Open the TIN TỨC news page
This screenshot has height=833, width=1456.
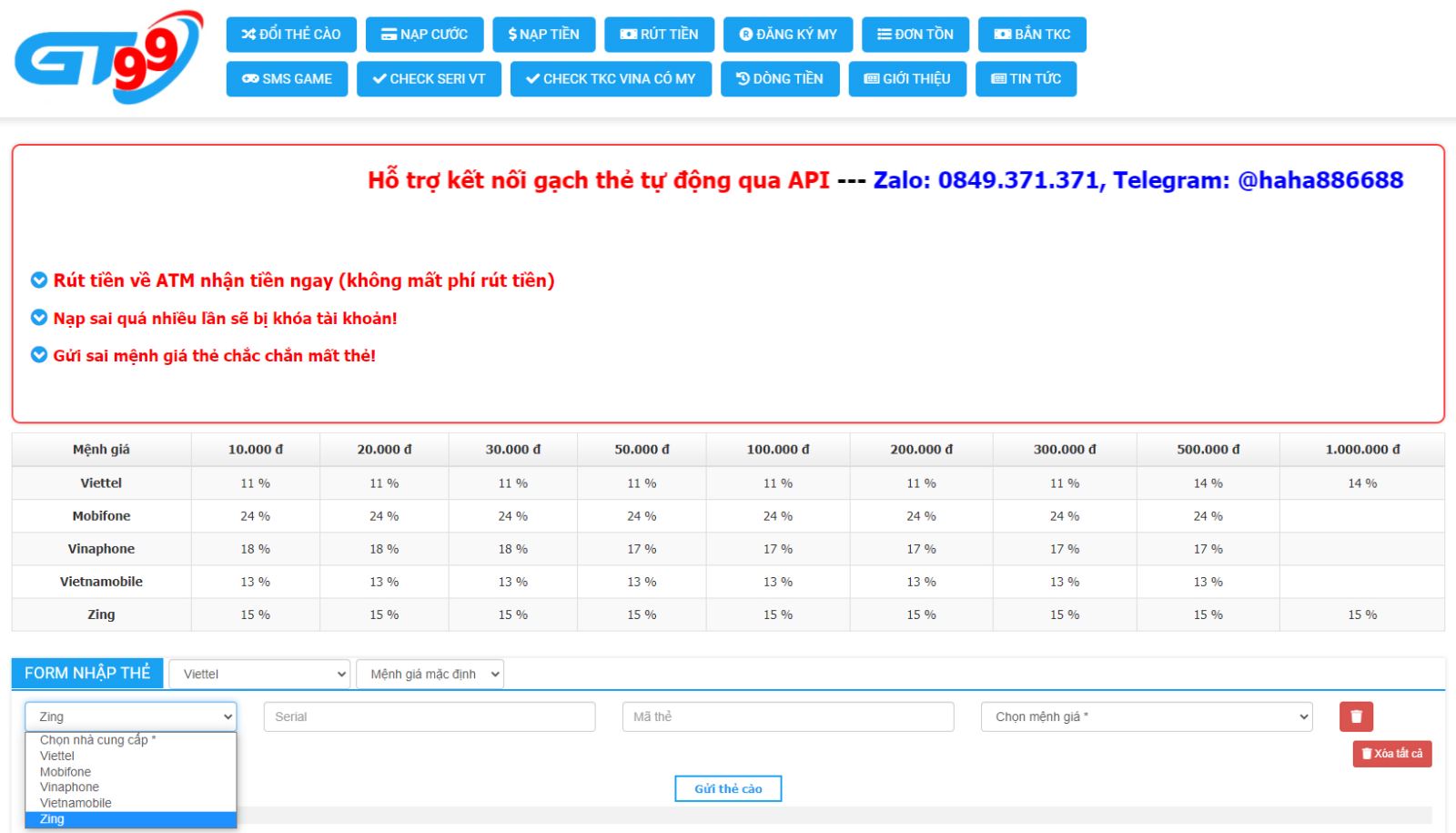[1026, 79]
